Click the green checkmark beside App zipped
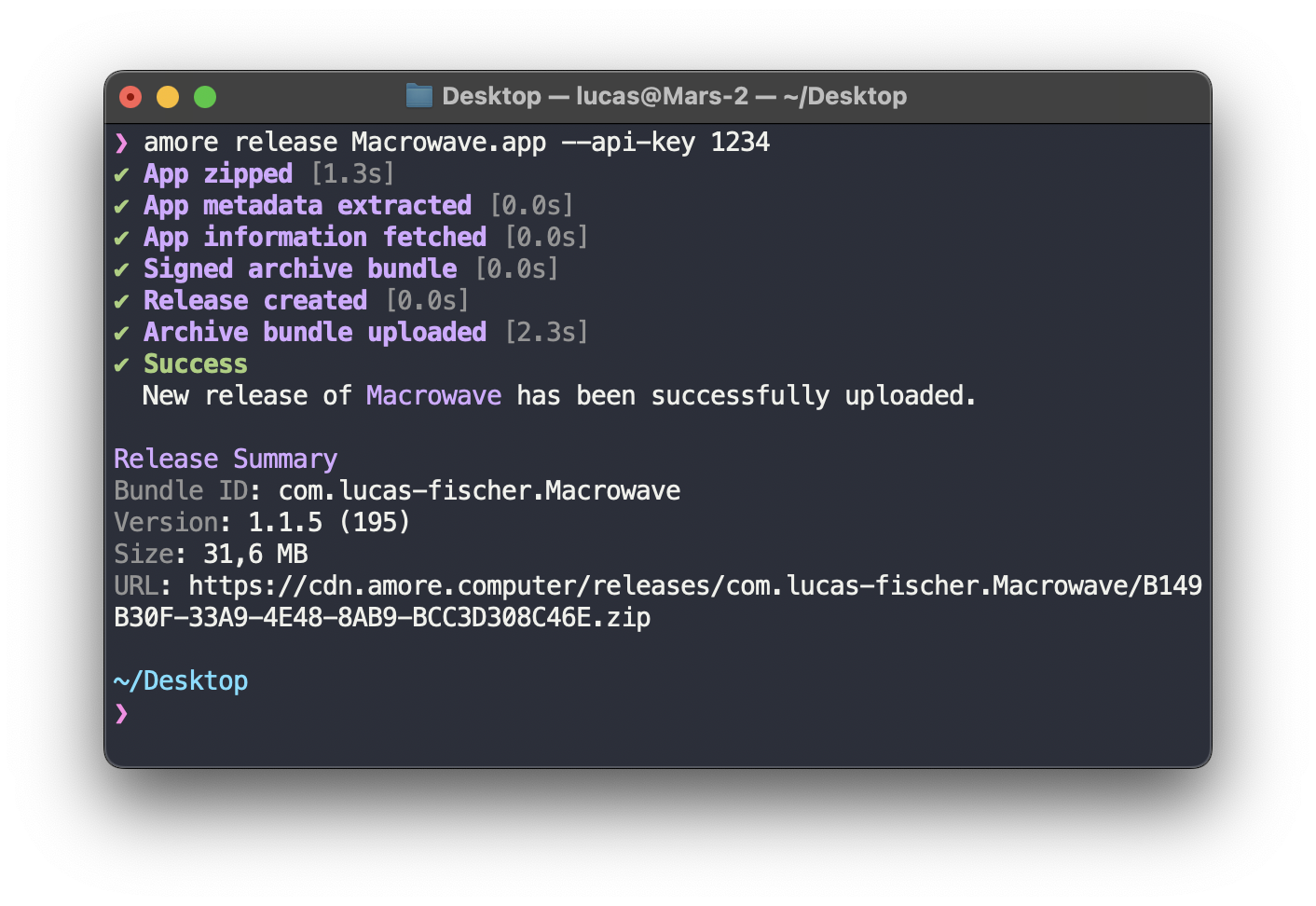This screenshot has width=1316, height=906. [122, 173]
